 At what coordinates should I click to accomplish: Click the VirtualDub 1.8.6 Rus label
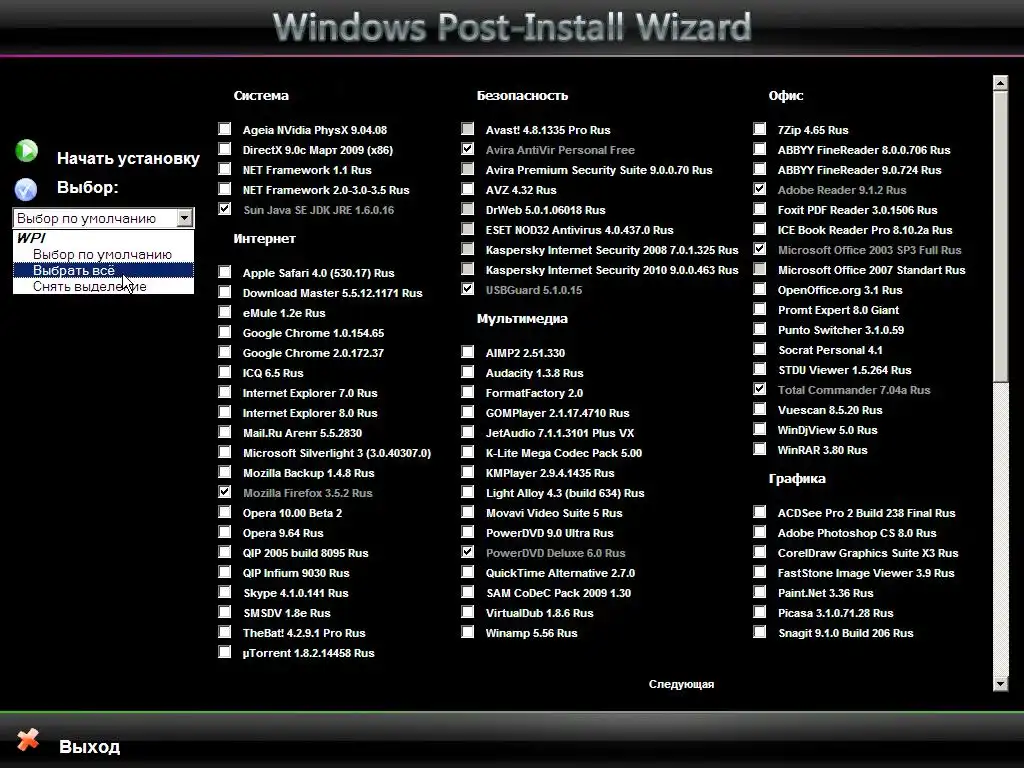[x=539, y=613]
